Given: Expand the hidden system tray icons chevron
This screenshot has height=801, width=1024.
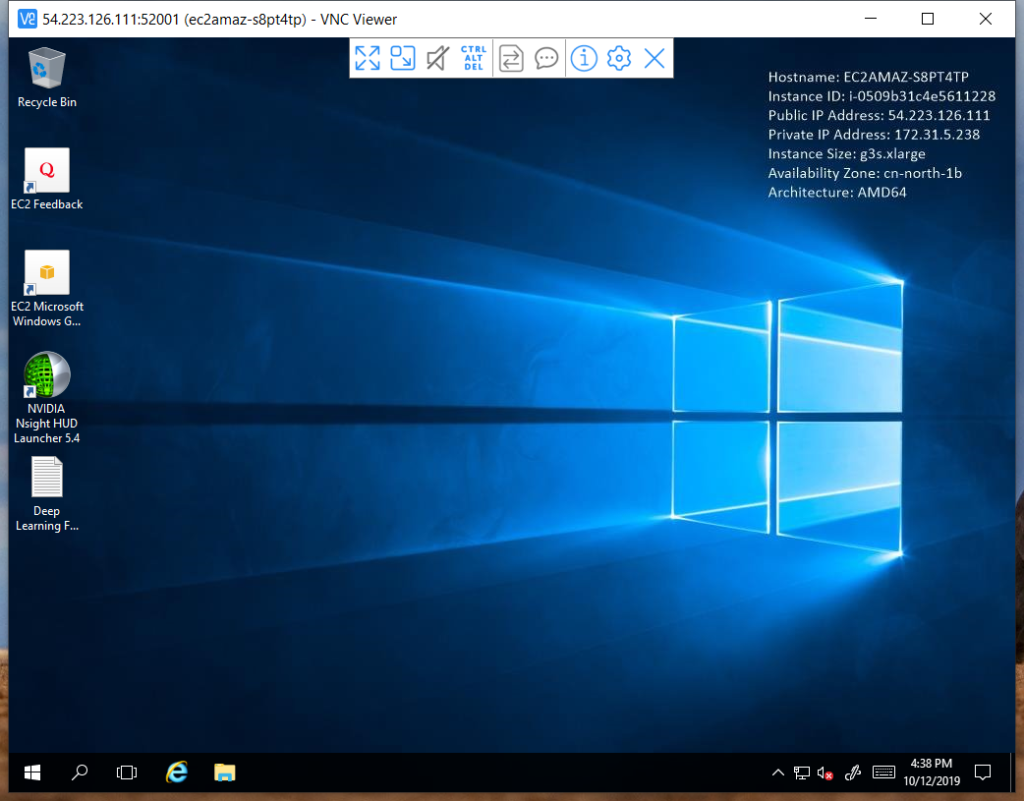Looking at the screenshot, I should pos(778,772).
